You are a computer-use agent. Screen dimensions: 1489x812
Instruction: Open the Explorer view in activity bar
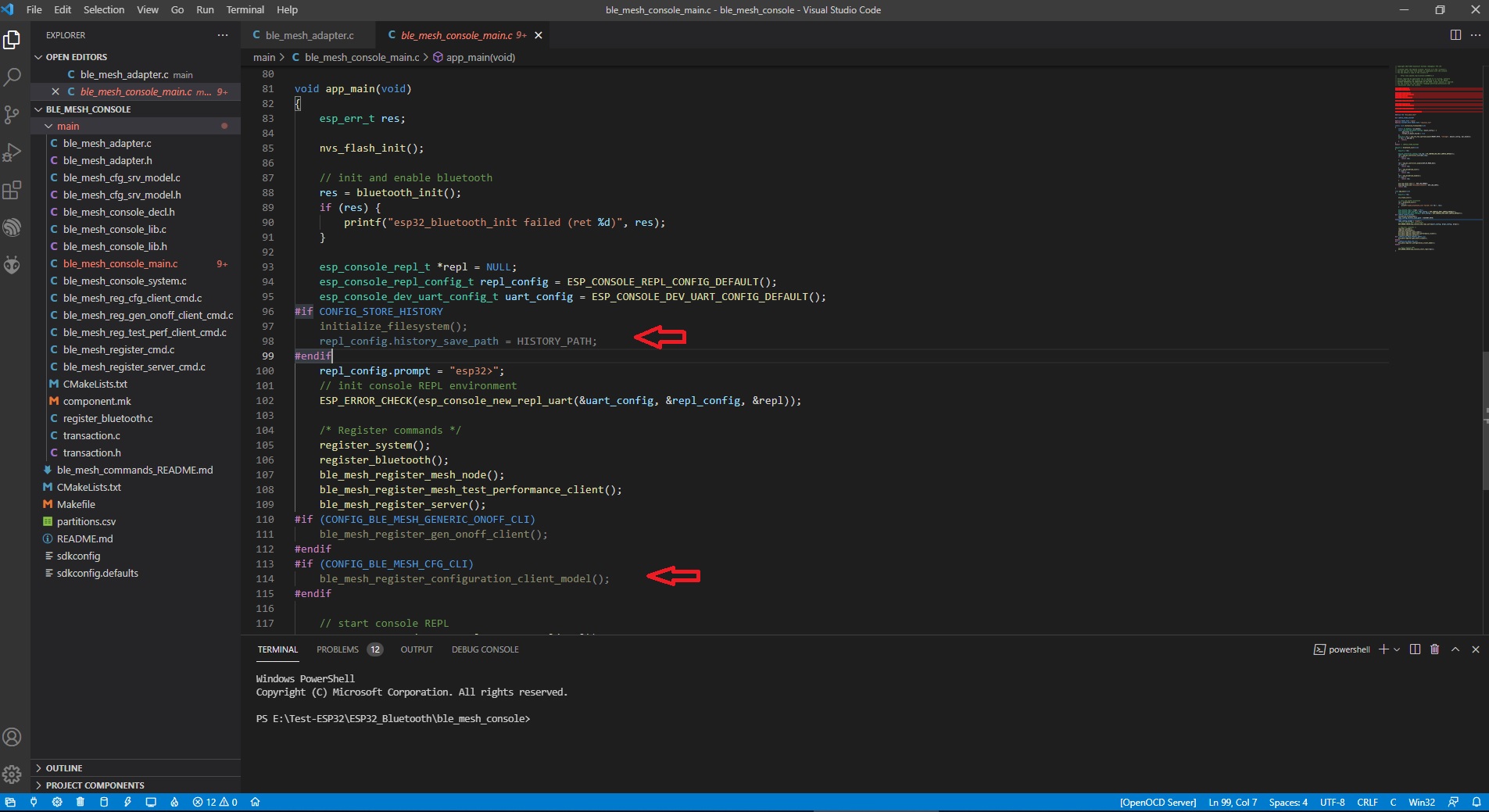12,39
